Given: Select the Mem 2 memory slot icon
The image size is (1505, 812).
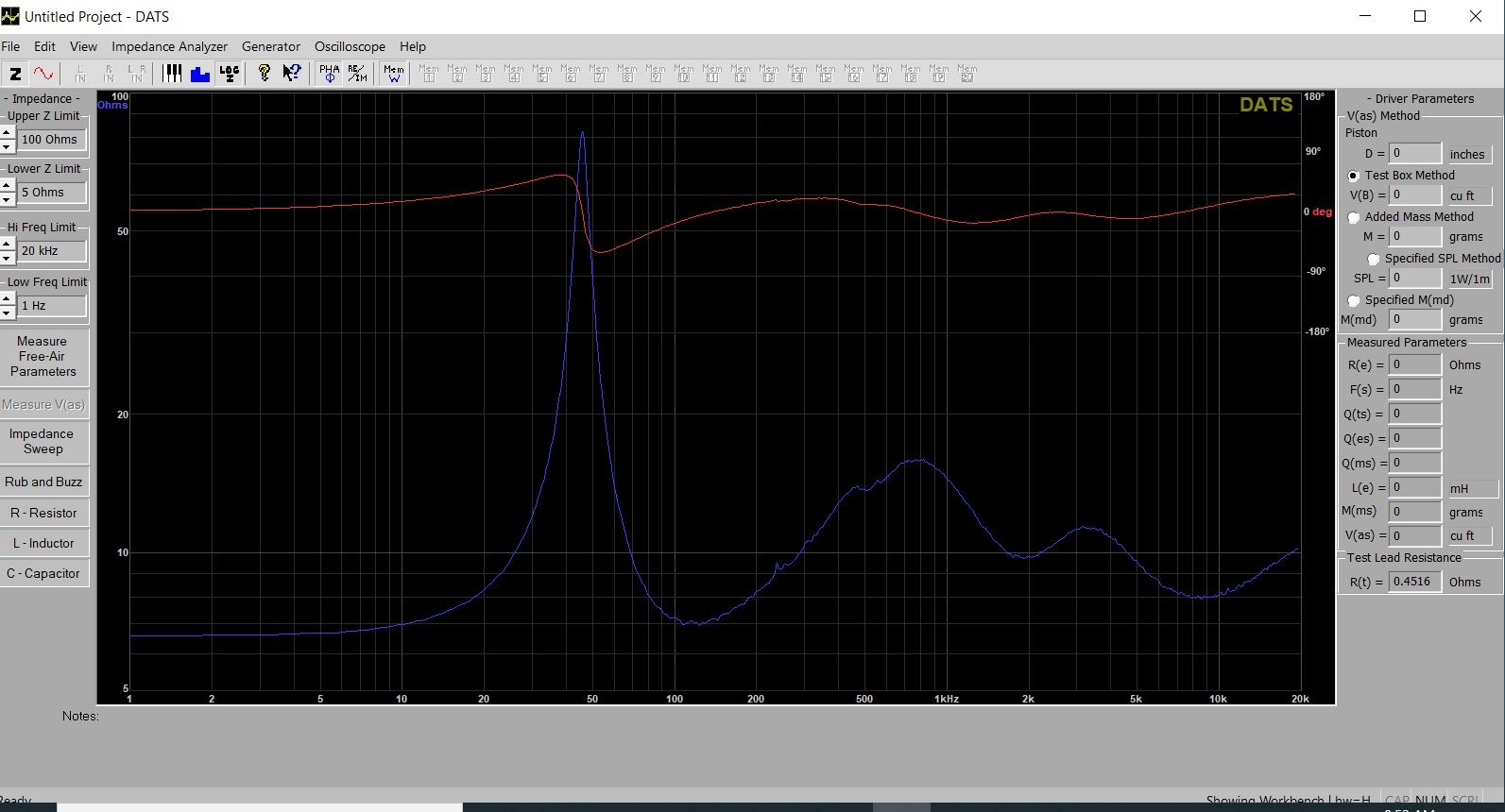Looking at the screenshot, I should (457, 74).
